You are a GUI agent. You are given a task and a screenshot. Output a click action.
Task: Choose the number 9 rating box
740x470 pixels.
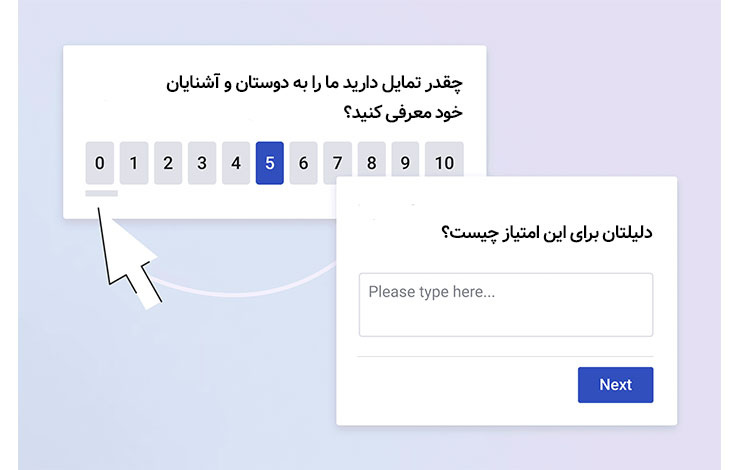[406, 163]
